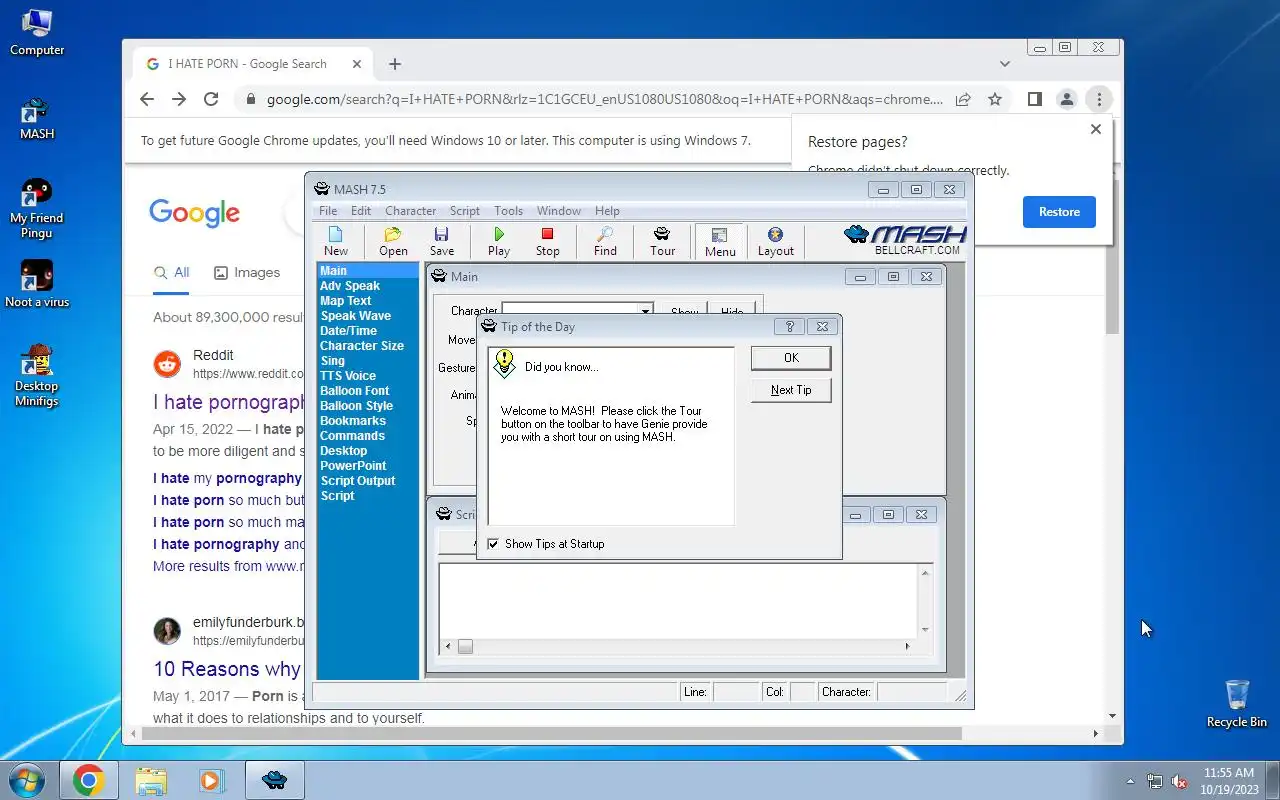Toggle Chrome side panel icon
Image resolution: width=1280 pixels, height=800 pixels.
1035,99
